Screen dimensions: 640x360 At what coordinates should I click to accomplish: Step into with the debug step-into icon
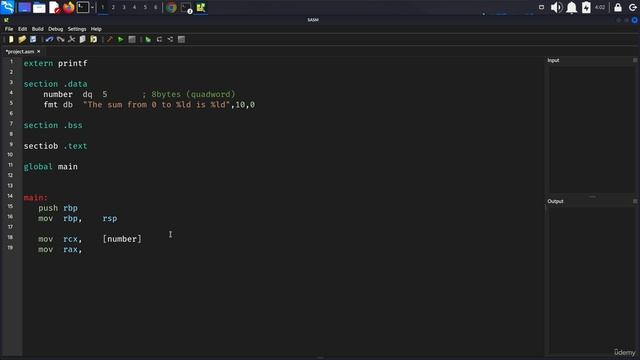coord(170,39)
